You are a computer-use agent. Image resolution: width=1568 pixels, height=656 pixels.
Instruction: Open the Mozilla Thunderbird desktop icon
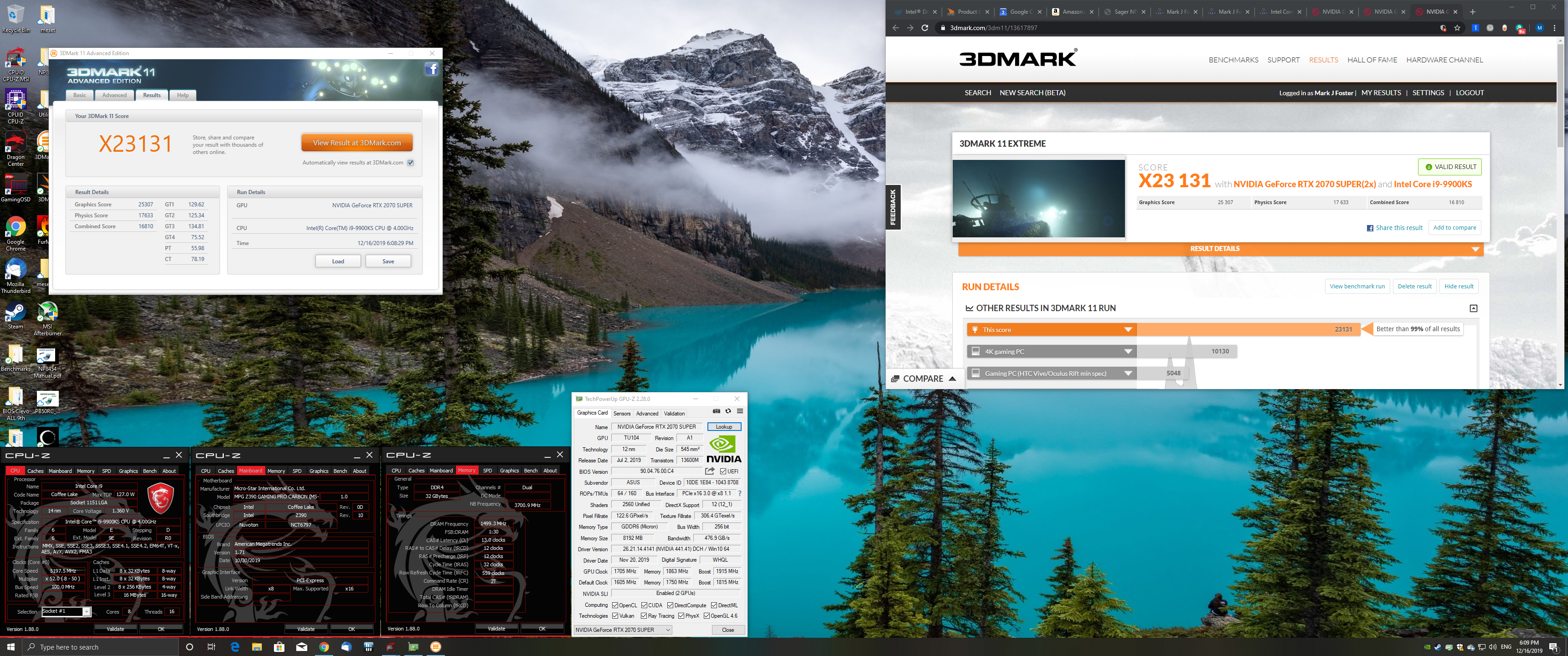click(x=16, y=276)
